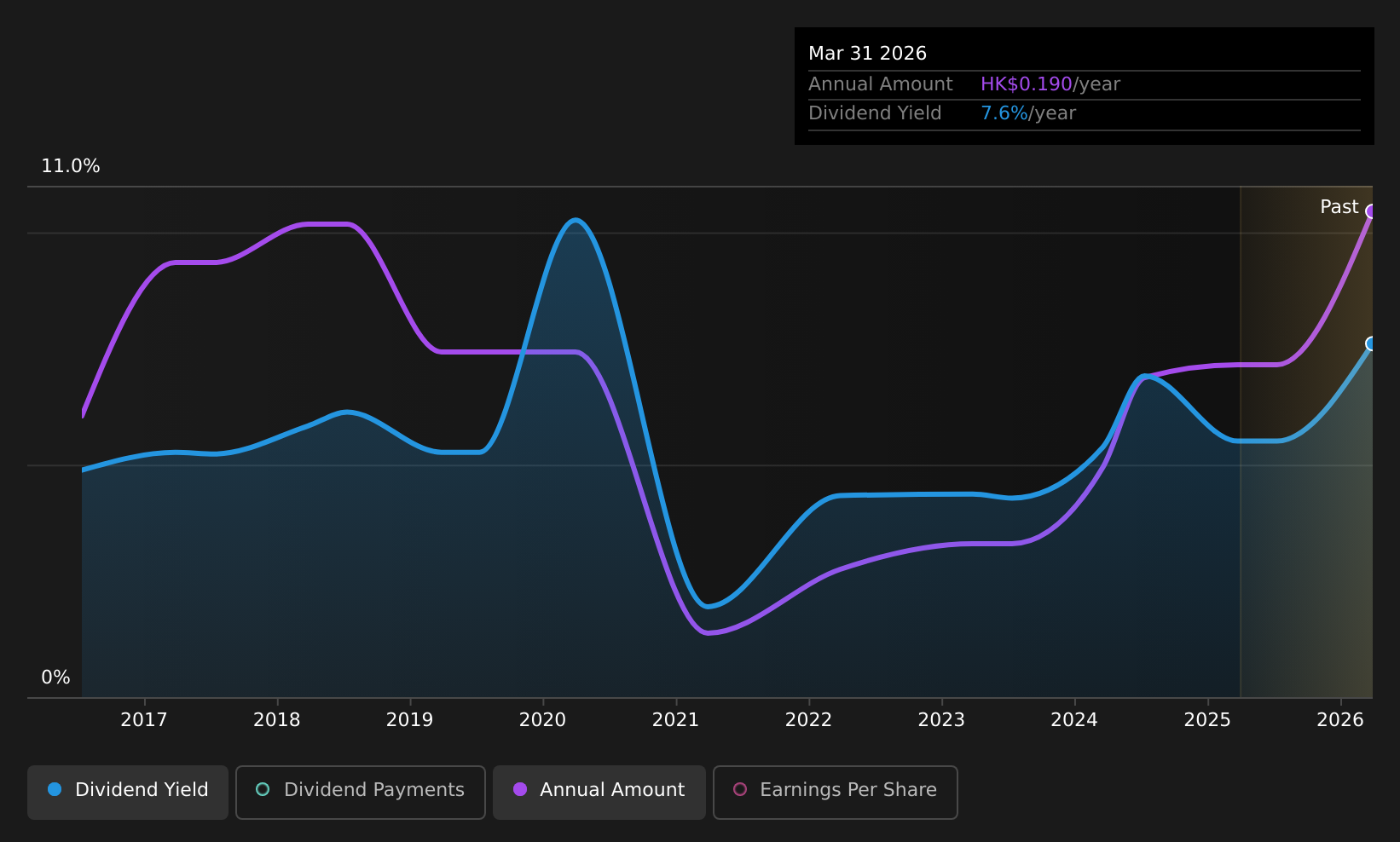This screenshot has height=842, width=1400.
Task: Click the HK$0.190 annual amount value
Action: point(1027,84)
